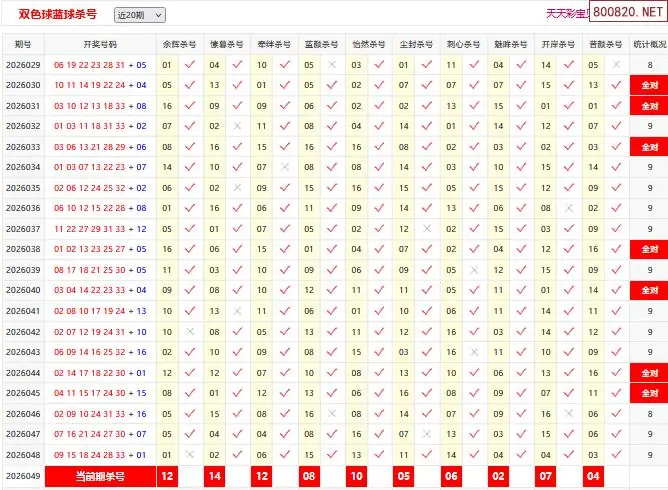The width and height of the screenshot is (668, 490).
Task: Click red number 08 in current period row
Action: (309, 477)
